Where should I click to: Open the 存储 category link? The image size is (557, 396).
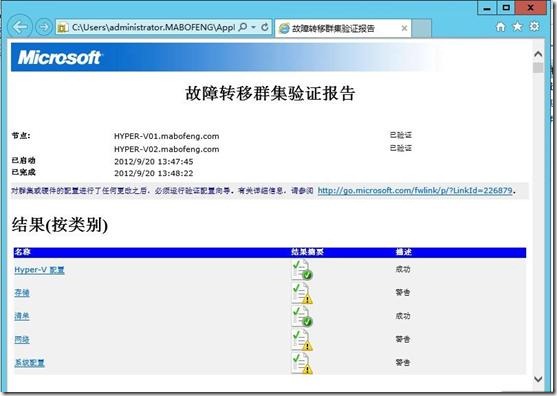22,293
